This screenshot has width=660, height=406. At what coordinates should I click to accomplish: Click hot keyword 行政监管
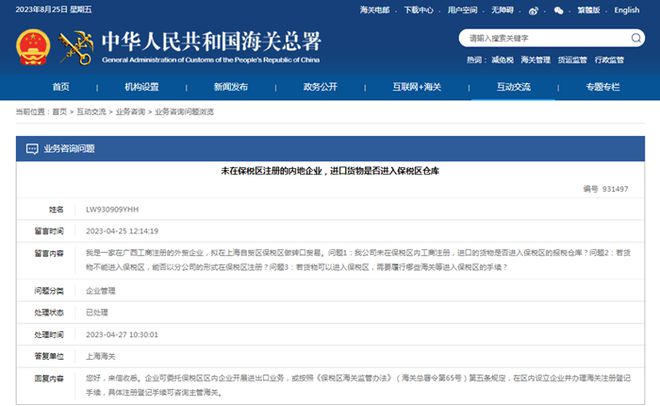[609, 60]
